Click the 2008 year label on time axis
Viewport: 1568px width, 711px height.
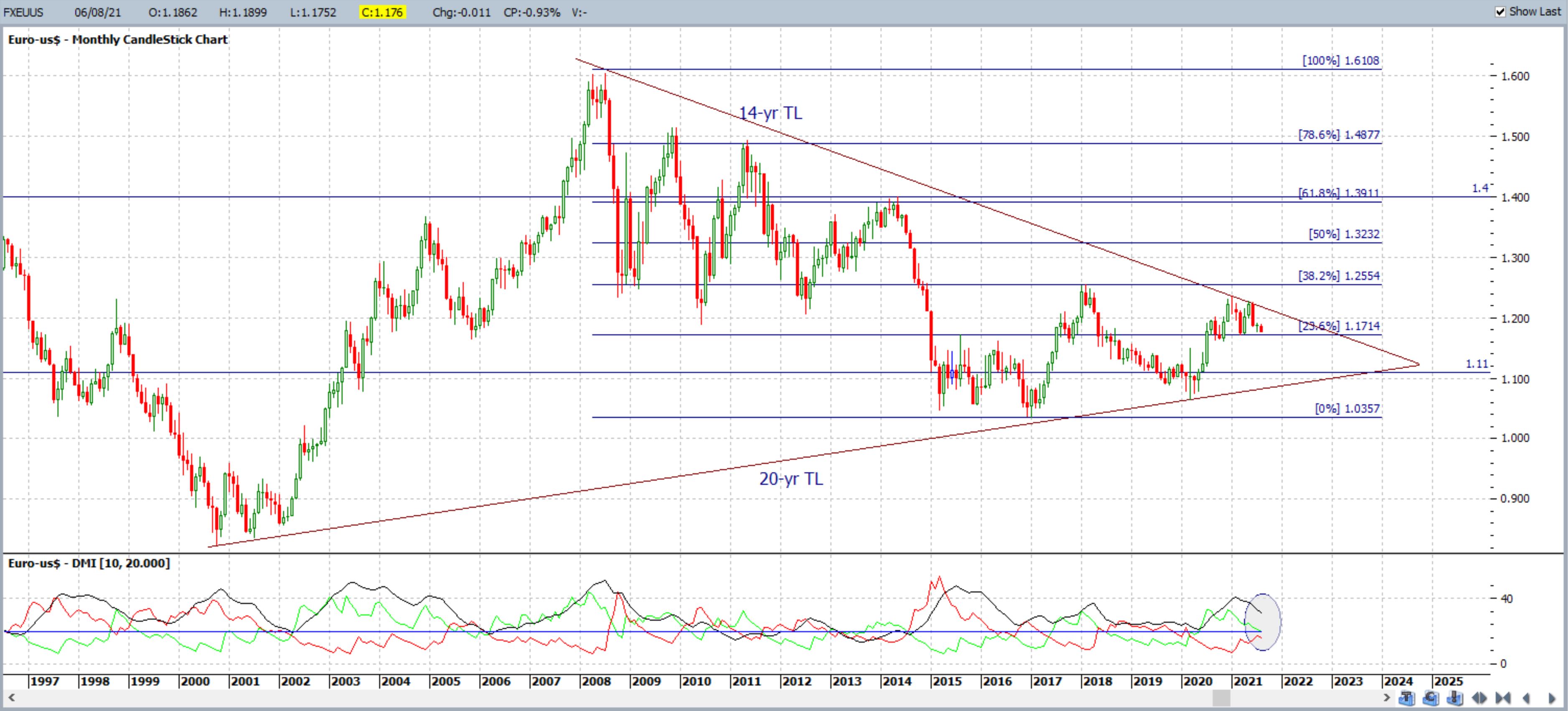coord(596,681)
